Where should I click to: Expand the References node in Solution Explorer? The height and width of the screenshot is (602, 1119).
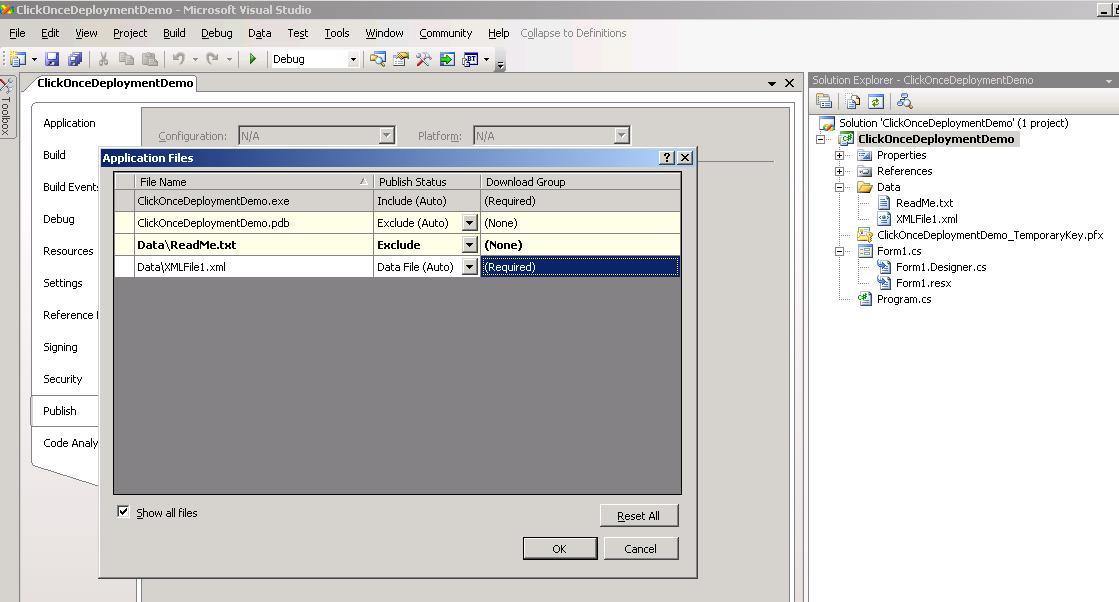click(x=840, y=171)
